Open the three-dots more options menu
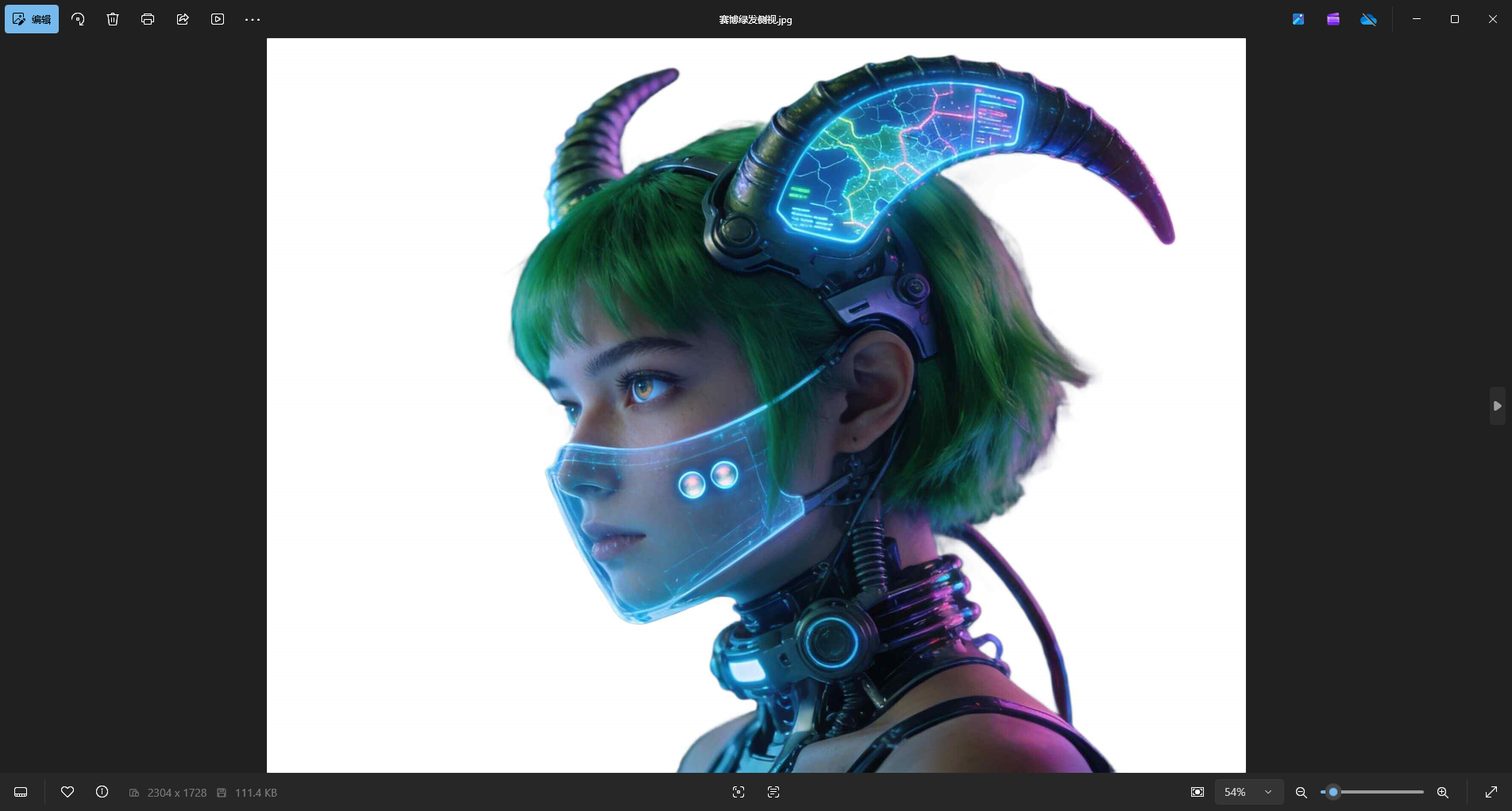 point(253,19)
